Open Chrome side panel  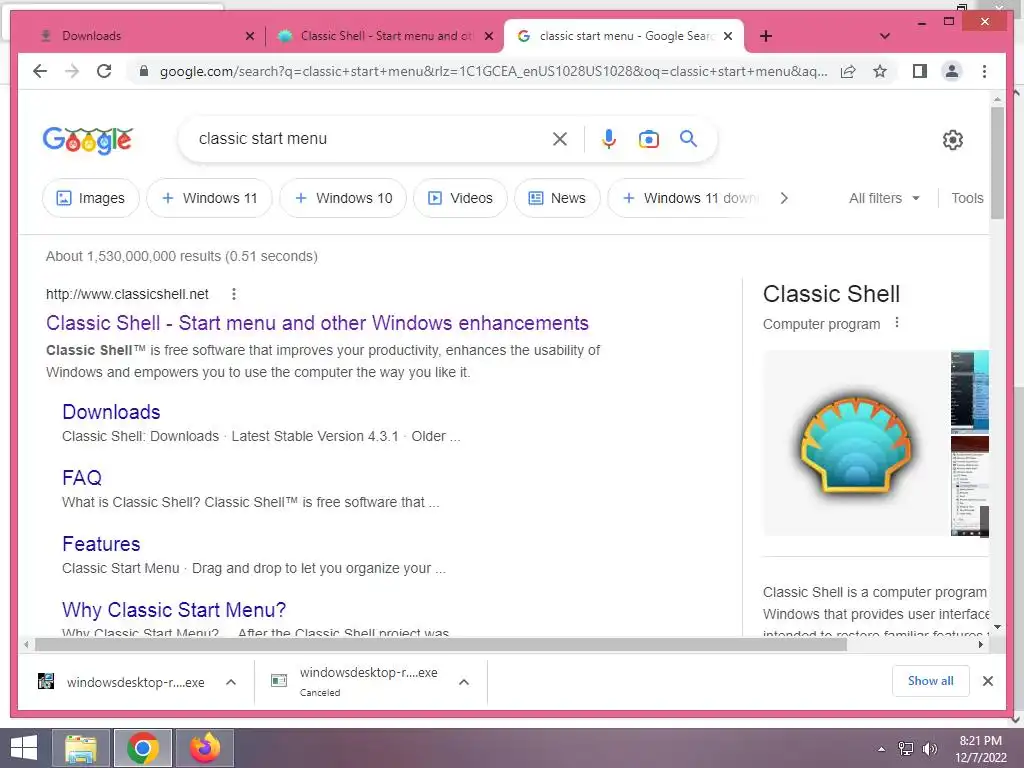point(920,71)
